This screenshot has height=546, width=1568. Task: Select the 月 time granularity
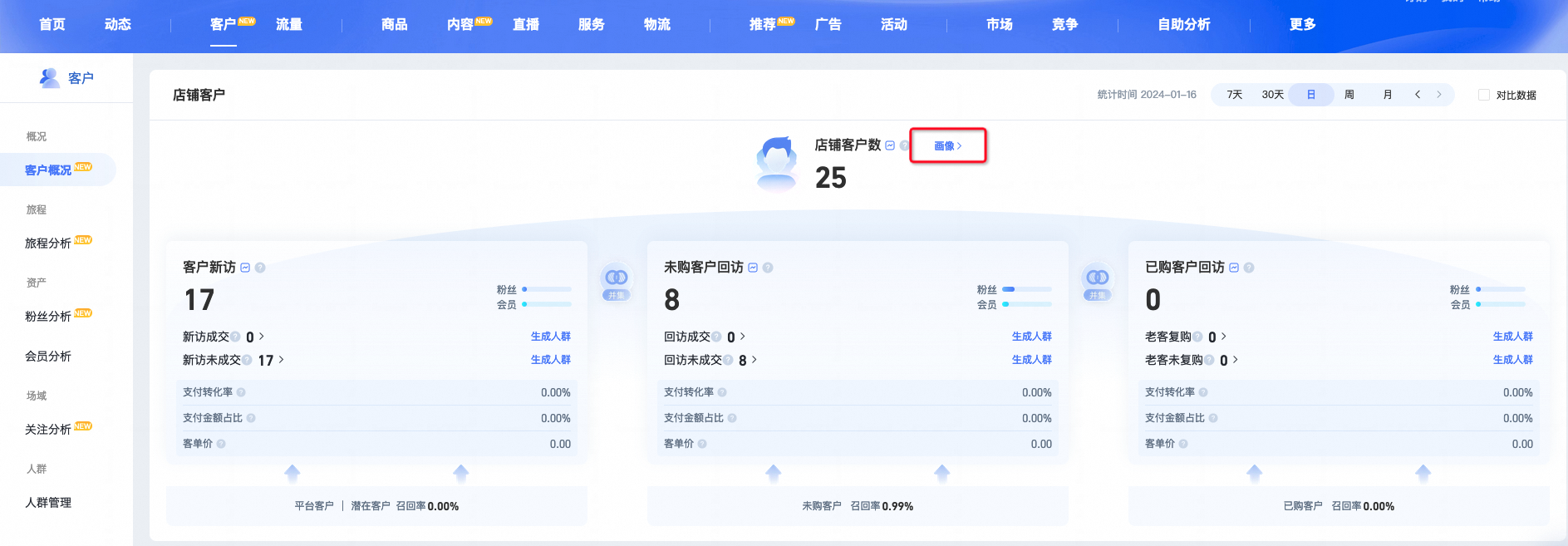coord(1388,95)
